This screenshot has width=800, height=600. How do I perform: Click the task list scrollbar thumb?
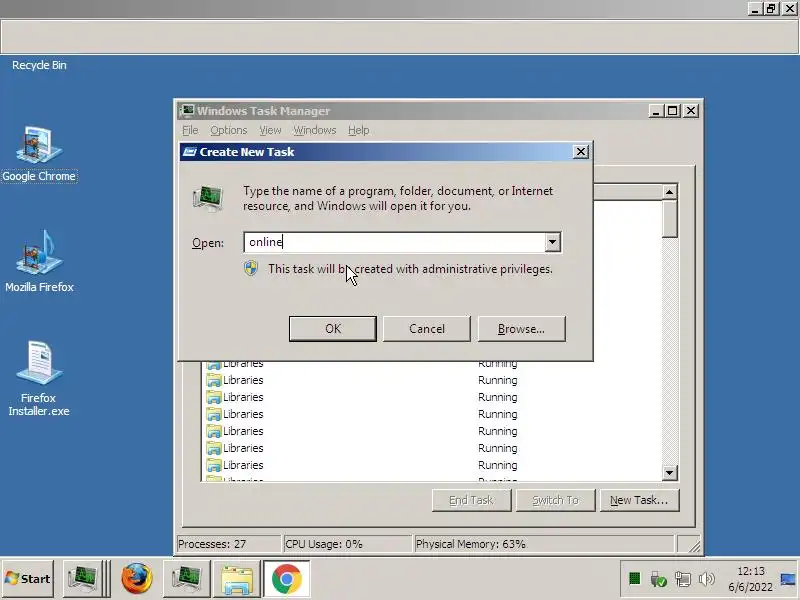669,219
